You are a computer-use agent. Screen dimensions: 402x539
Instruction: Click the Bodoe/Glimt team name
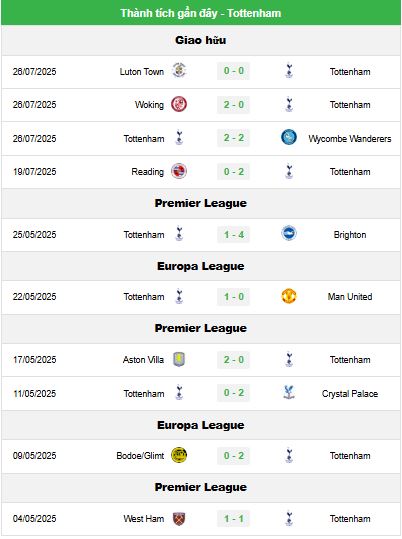click(140, 456)
